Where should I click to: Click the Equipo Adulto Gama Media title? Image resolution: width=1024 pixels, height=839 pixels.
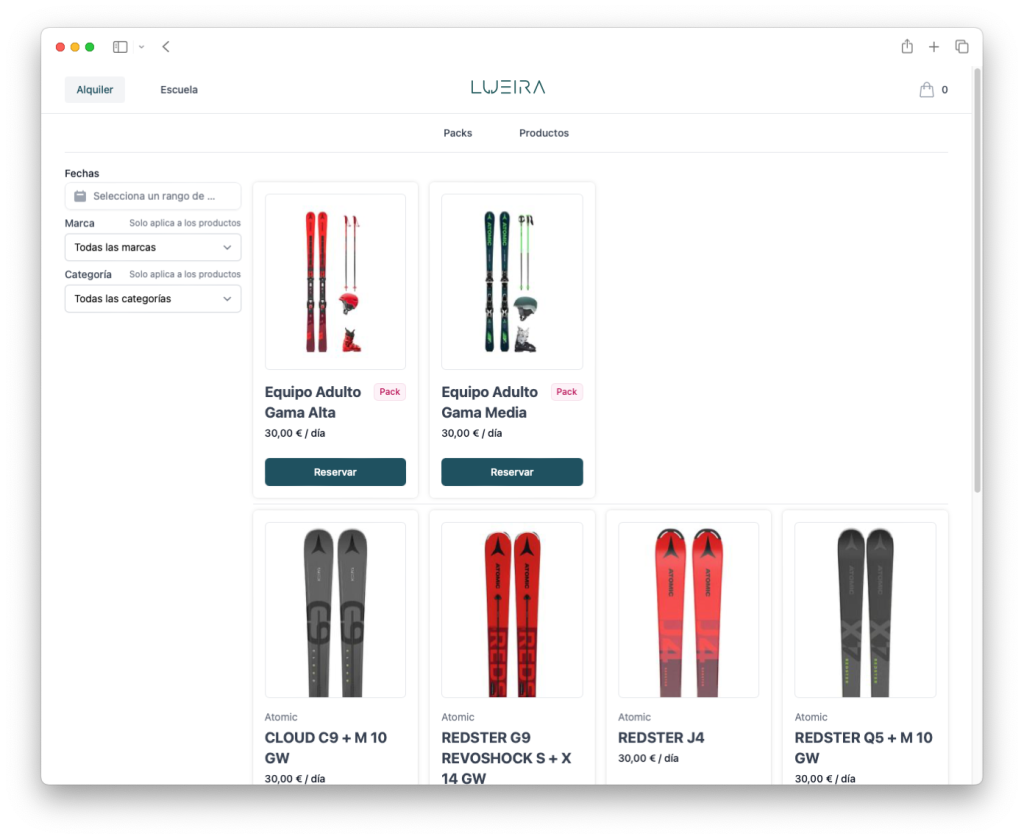[490, 402]
